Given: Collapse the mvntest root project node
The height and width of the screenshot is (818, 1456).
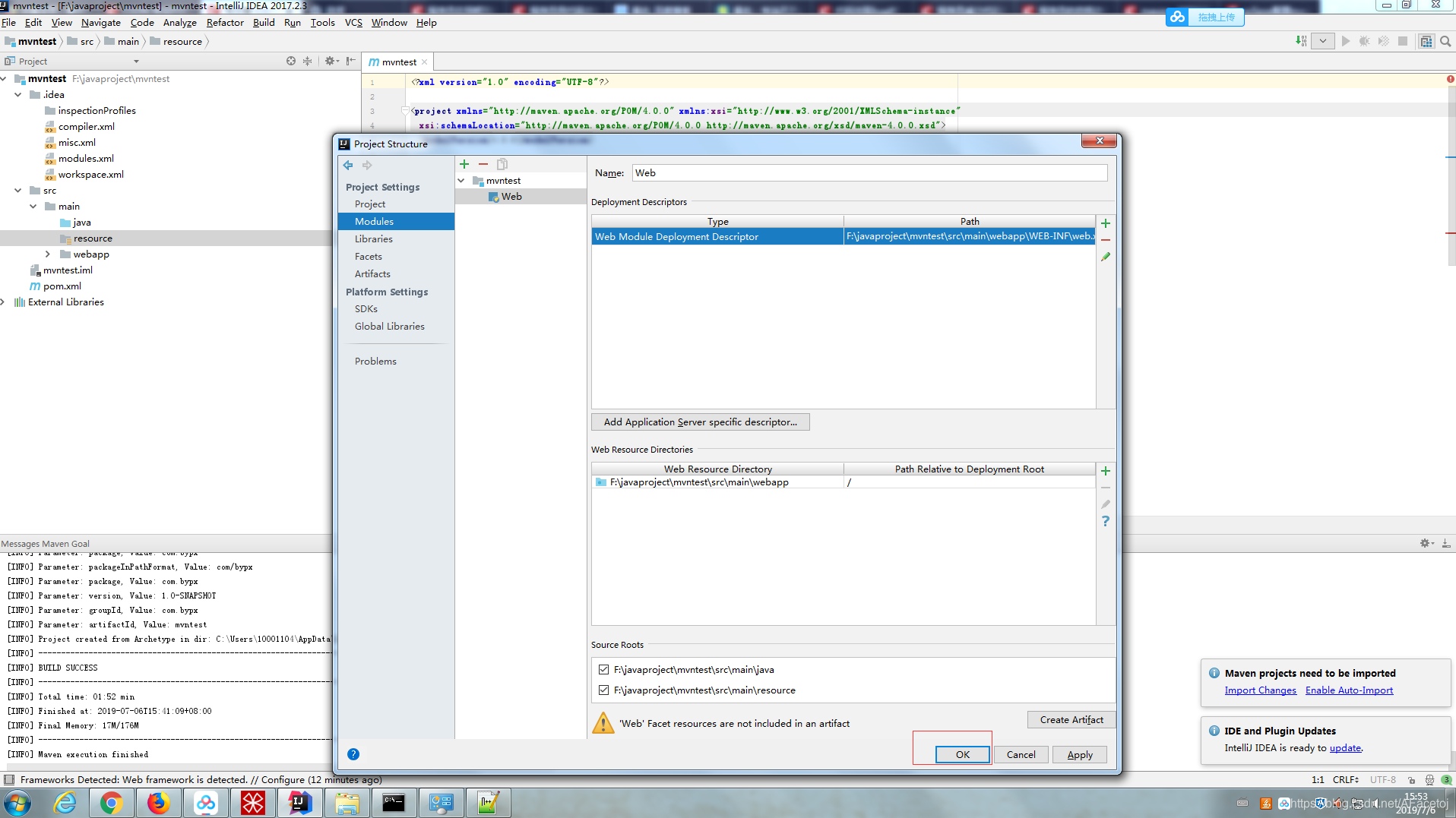Looking at the screenshot, I should coord(4,79).
